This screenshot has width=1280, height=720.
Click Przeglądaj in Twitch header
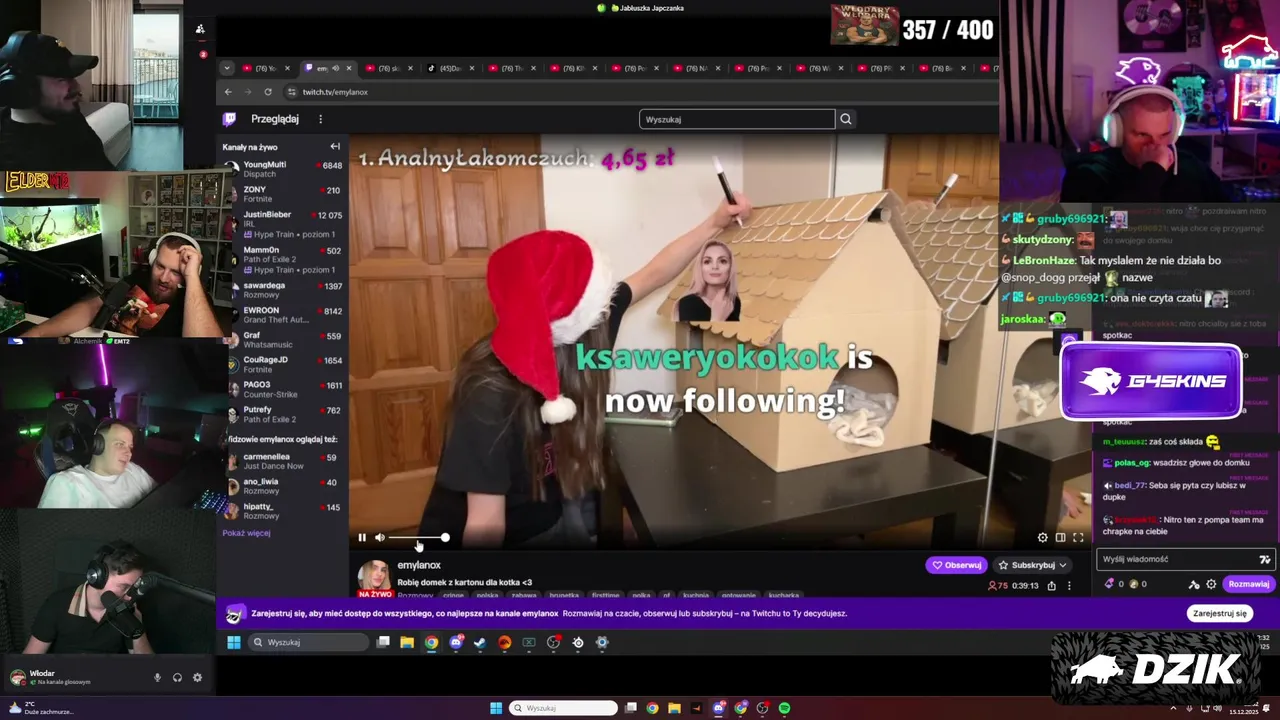[x=275, y=119]
